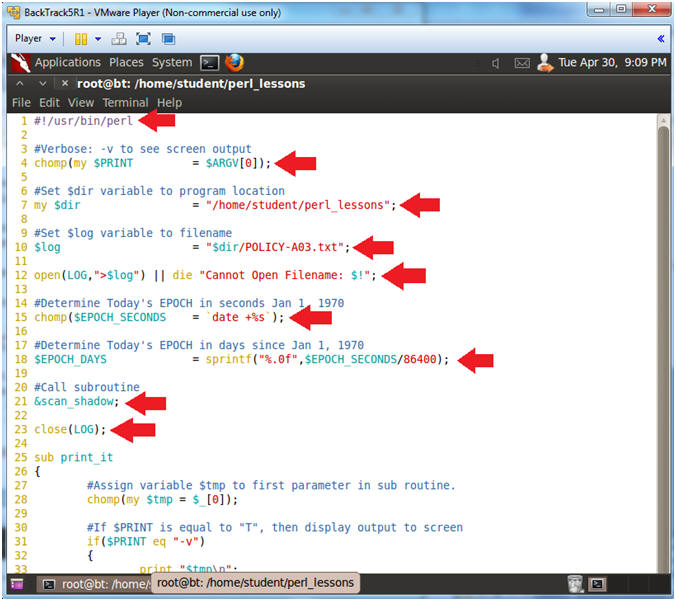Click the double chevron collapse toolbar icon
676x601 pixels.
click(660, 39)
